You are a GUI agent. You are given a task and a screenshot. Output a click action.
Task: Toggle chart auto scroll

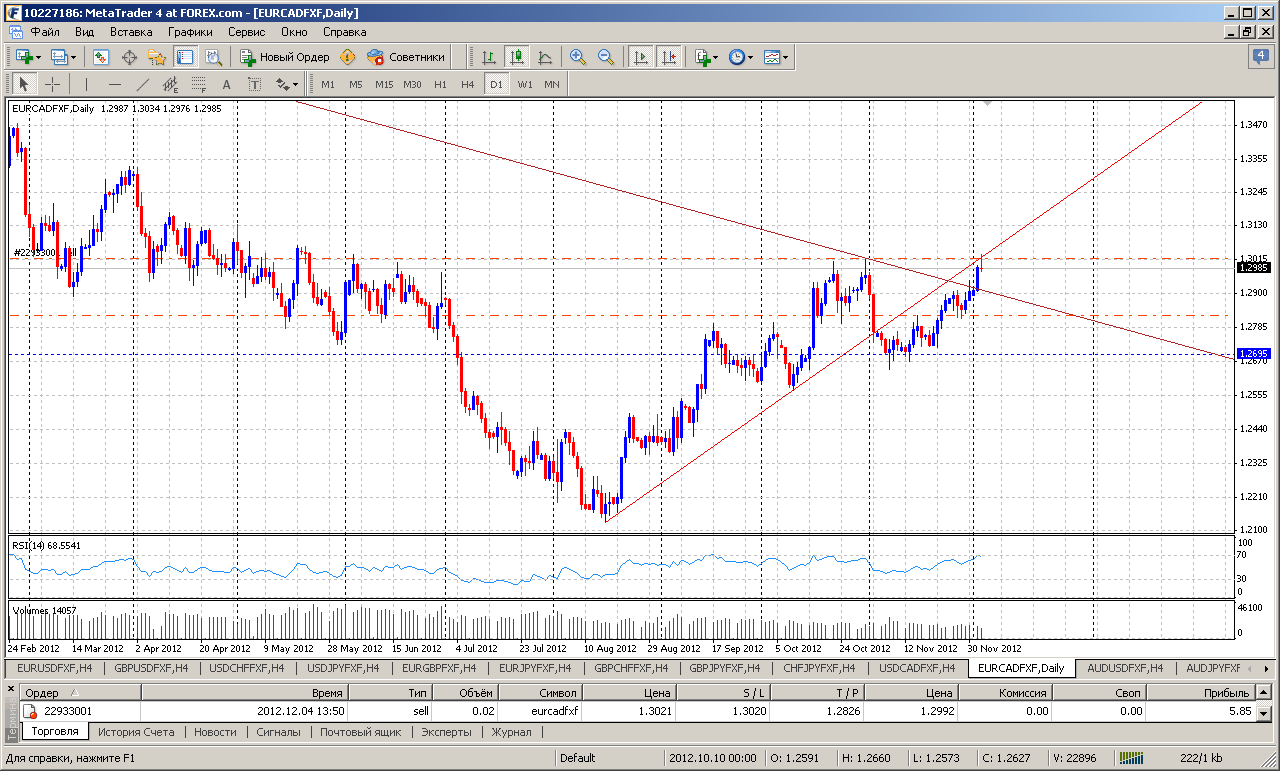640,57
